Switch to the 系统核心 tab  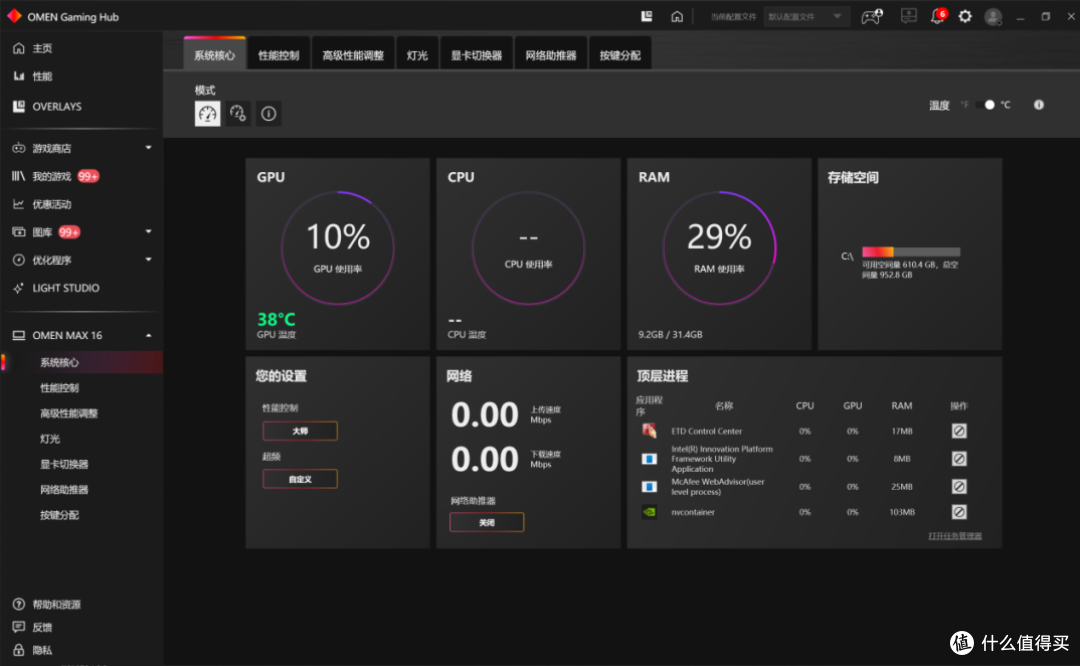coord(214,54)
